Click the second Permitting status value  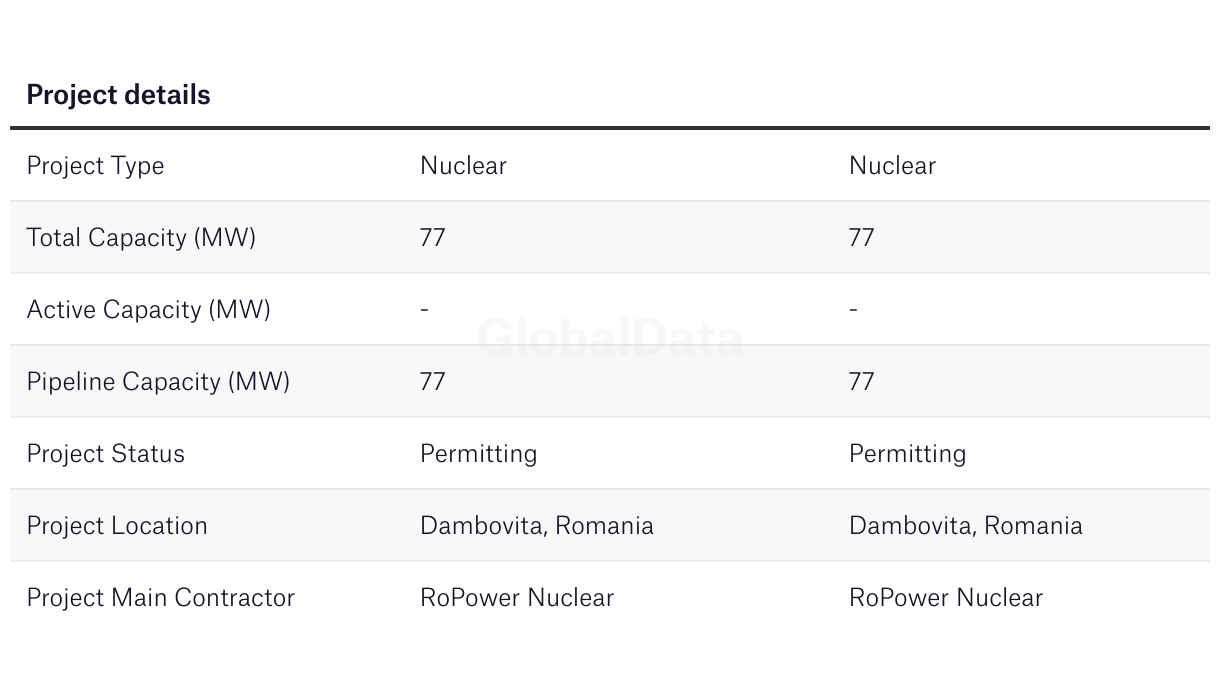coord(908,454)
